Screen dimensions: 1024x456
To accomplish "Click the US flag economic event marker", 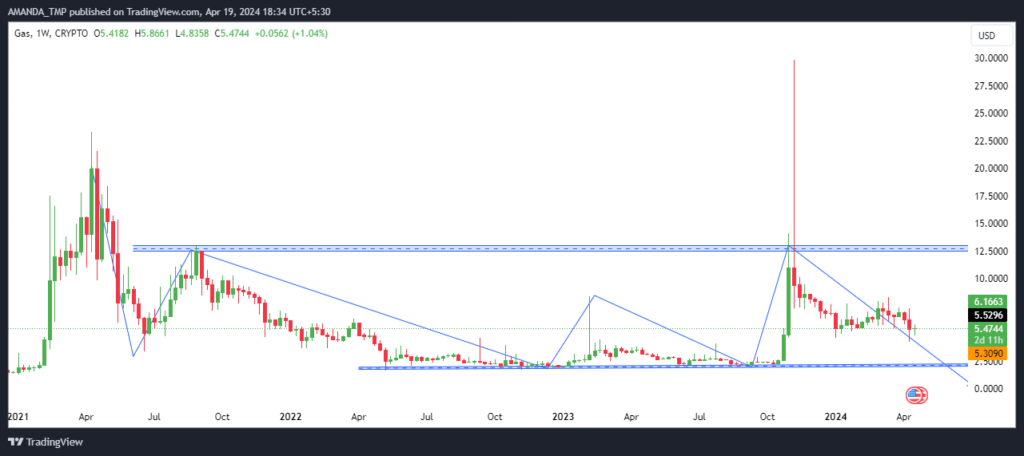I will (x=916, y=395).
